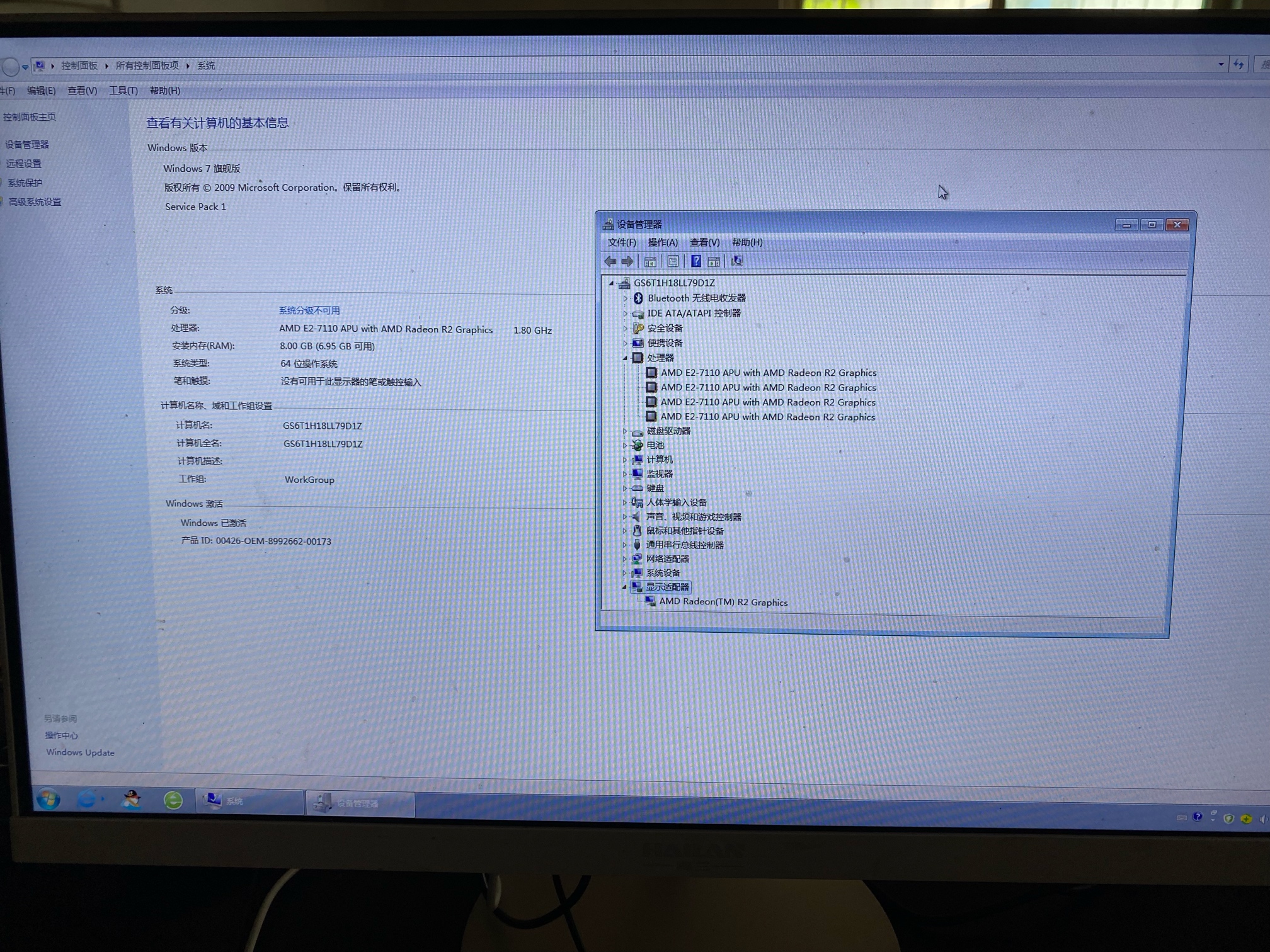1270x952 pixels.
Task: Open Windows Update link in sidebar
Action: click(80, 752)
